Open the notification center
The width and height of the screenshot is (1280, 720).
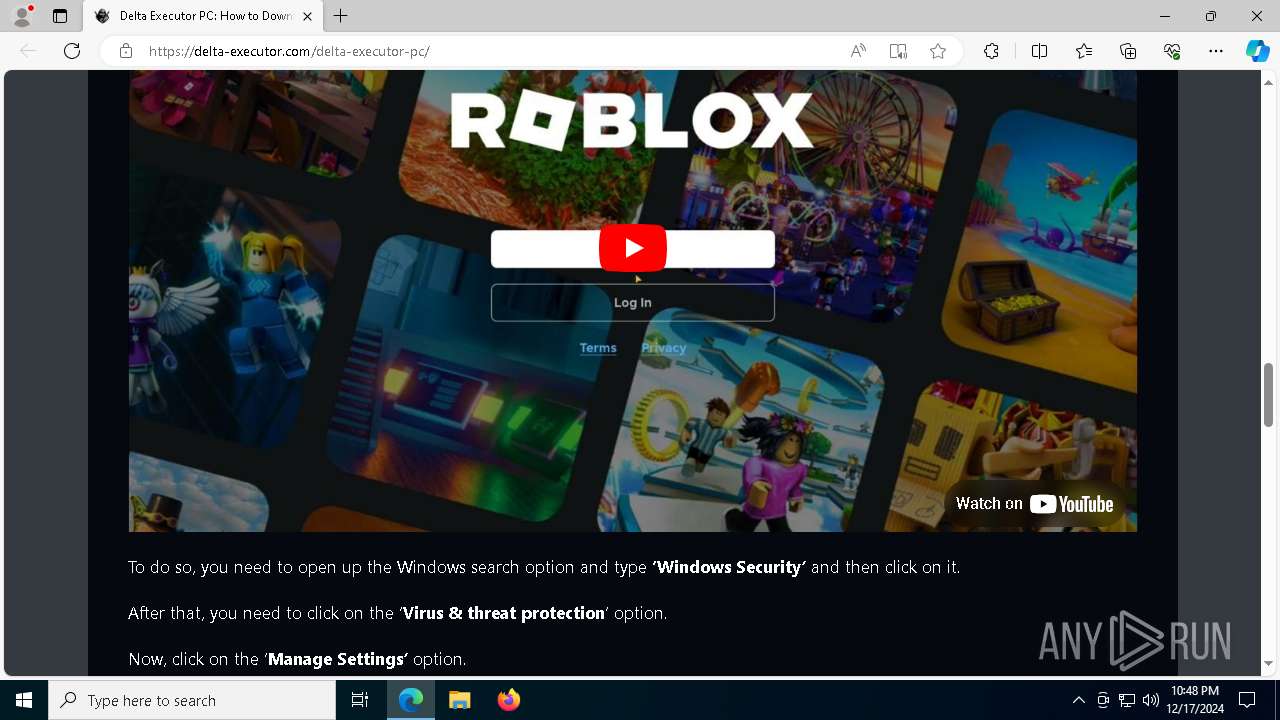pos(1248,700)
